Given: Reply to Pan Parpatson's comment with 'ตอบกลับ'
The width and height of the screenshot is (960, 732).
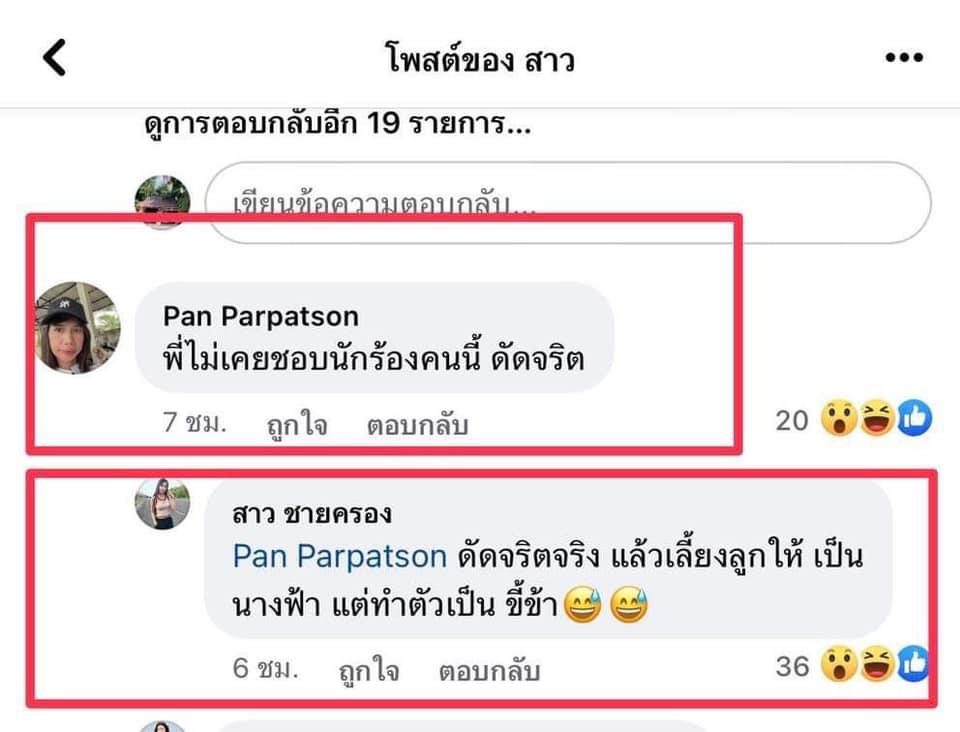Looking at the screenshot, I should click(x=418, y=424).
